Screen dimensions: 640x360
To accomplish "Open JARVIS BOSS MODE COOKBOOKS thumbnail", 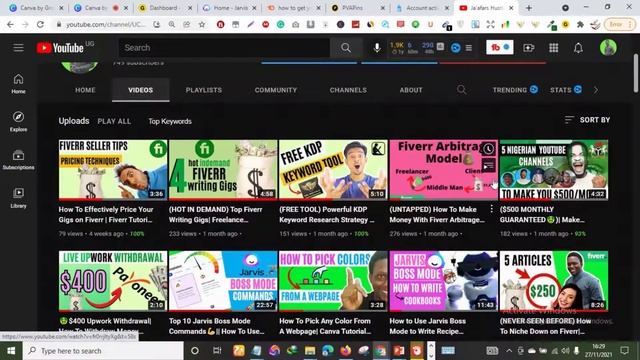I will (444, 281).
